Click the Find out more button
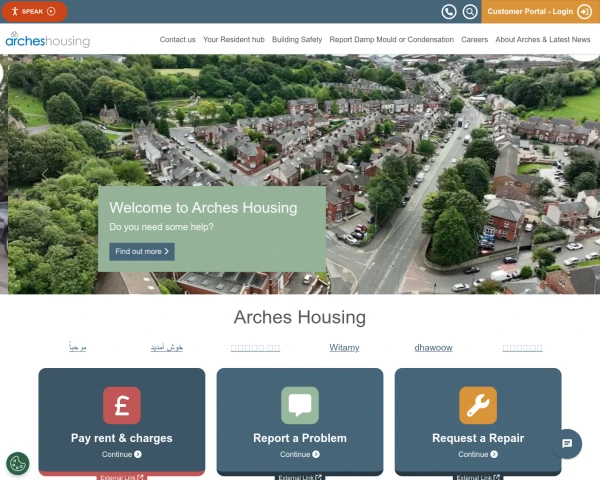Image resolution: width=600 pixels, height=480 pixels. coord(142,251)
